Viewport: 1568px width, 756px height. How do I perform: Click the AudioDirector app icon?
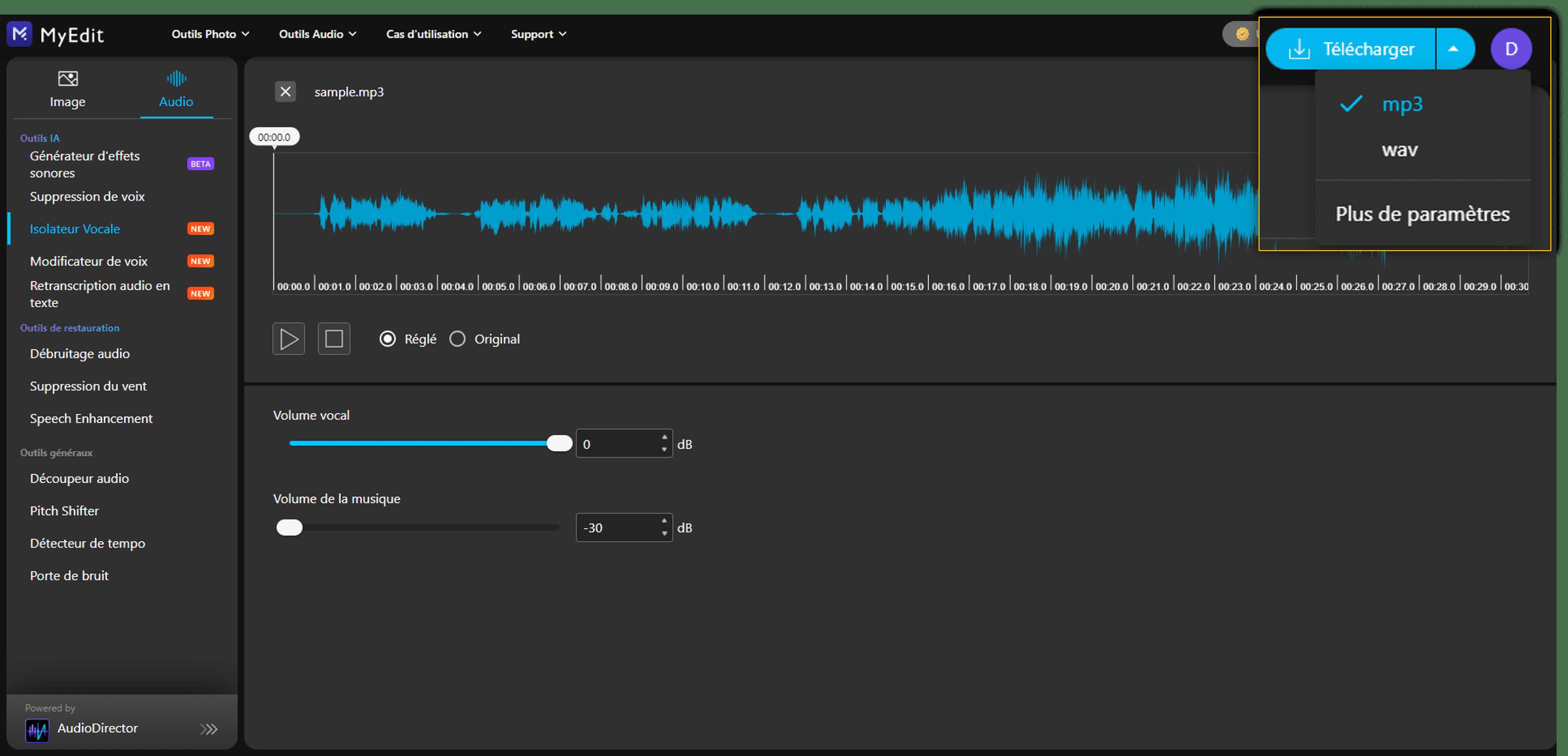[37, 730]
